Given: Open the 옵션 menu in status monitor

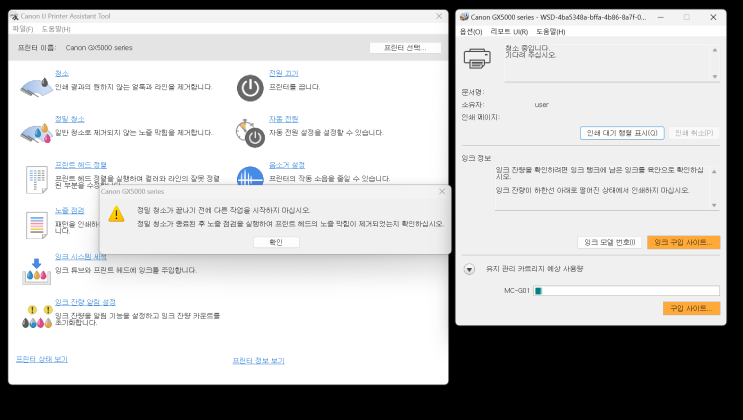Looking at the screenshot, I should click(x=471, y=32).
